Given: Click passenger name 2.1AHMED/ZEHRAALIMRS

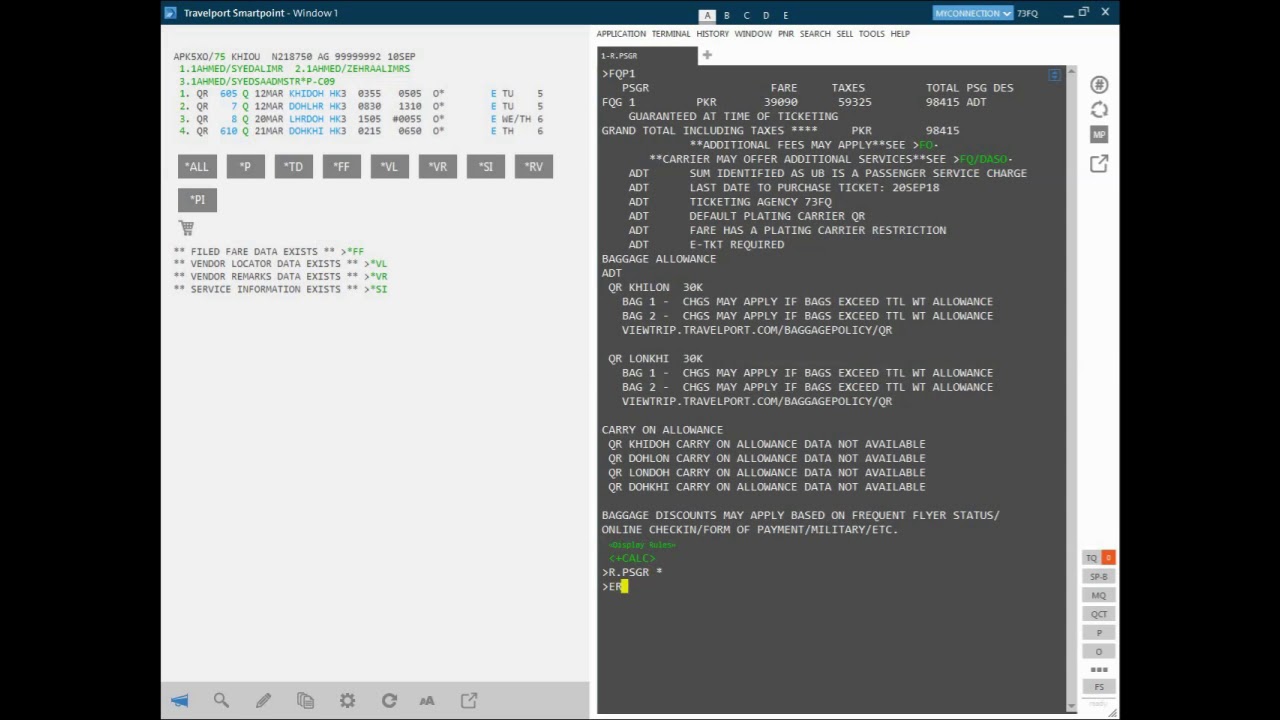Looking at the screenshot, I should click(x=352, y=69).
